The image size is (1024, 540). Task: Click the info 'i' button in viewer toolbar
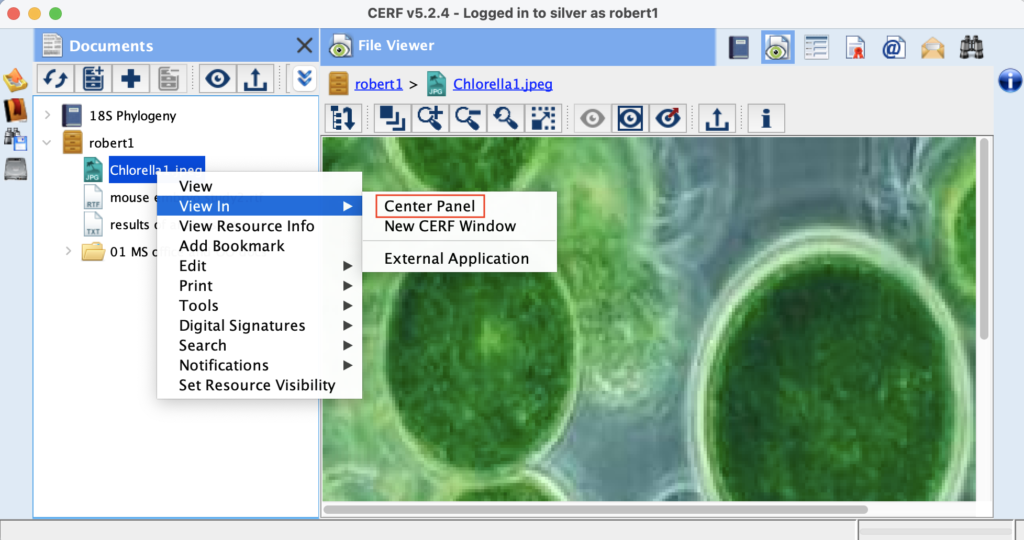[x=766, y=118]
